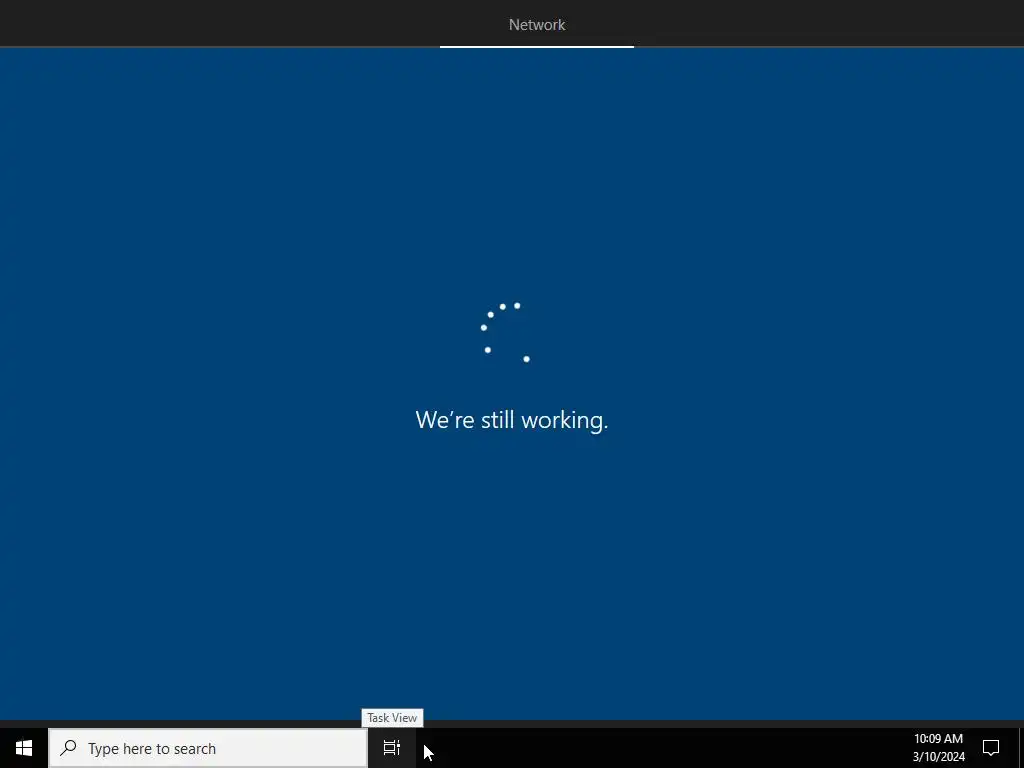This screenshot has height=768, width=1024.
Task: Click the Type here to search box
Action: coord(208,748)
